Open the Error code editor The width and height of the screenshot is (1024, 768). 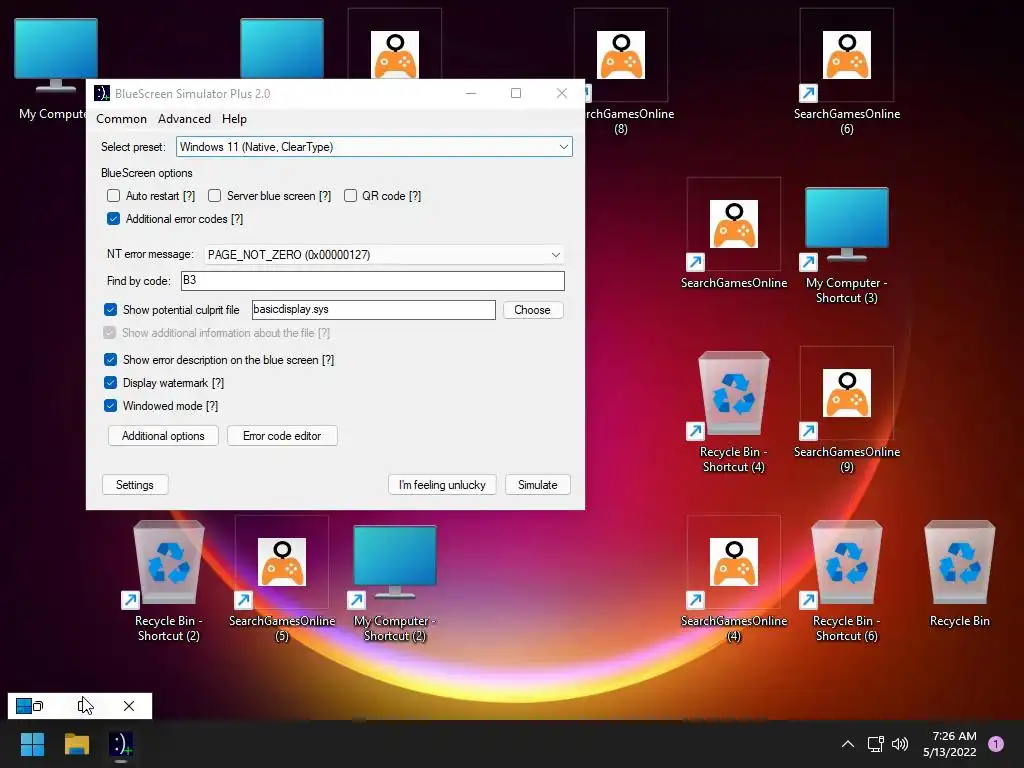pos(282,436)
